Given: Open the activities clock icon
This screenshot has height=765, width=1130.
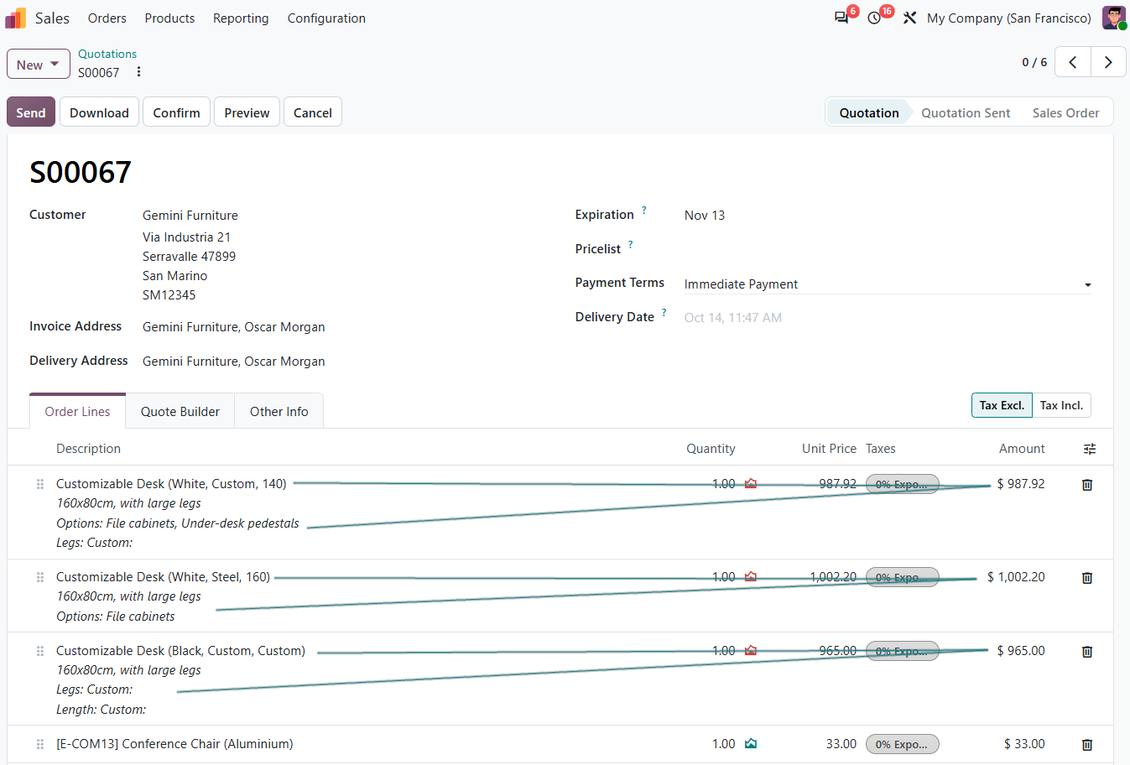Looking at the screenshot, I should point(874,18).
